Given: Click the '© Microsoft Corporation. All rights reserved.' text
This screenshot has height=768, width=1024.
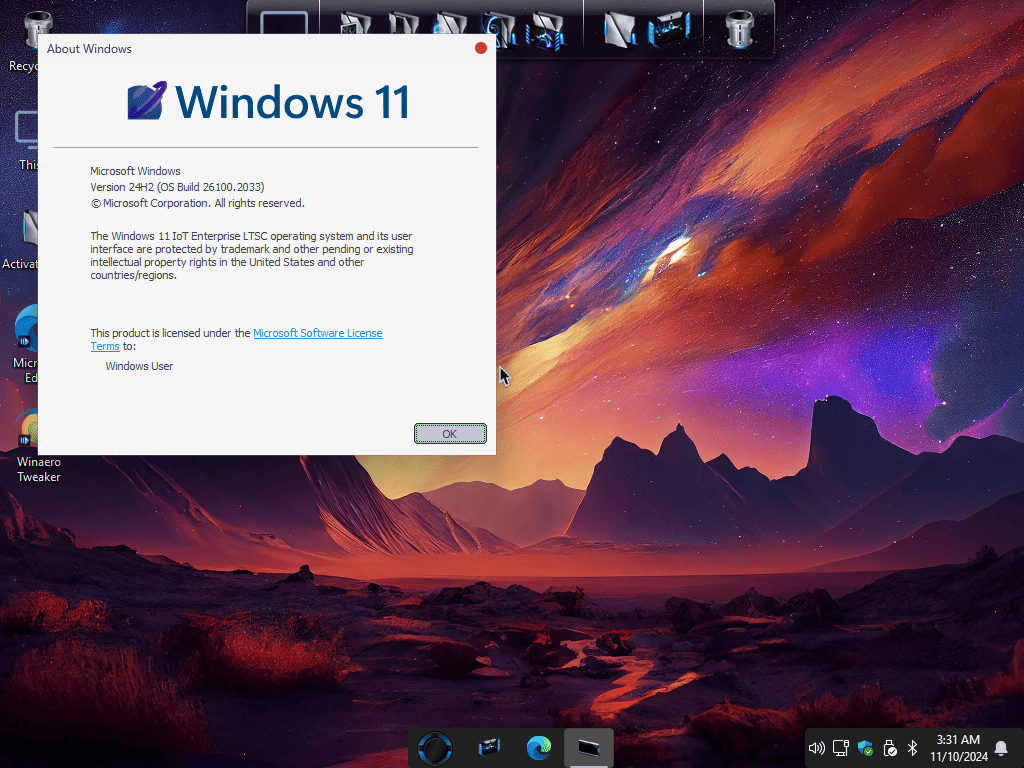Looking at the screenshot, I should pos(197,203).
